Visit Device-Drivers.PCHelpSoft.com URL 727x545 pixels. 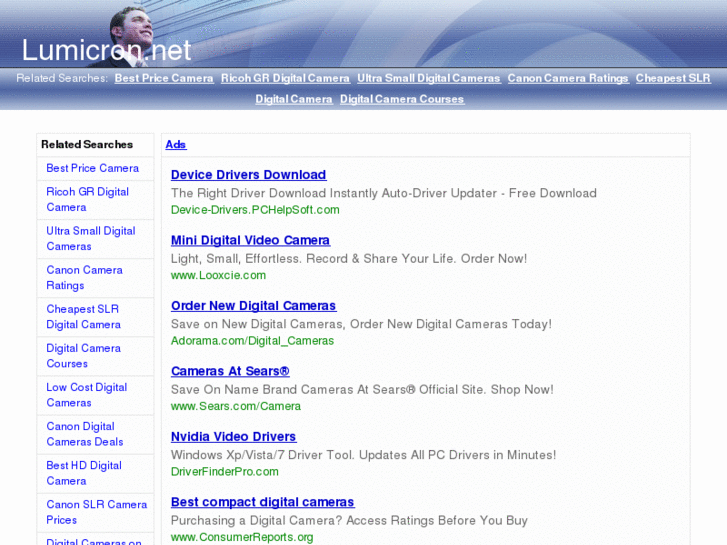pyautogui.click(x=255, y=210)
